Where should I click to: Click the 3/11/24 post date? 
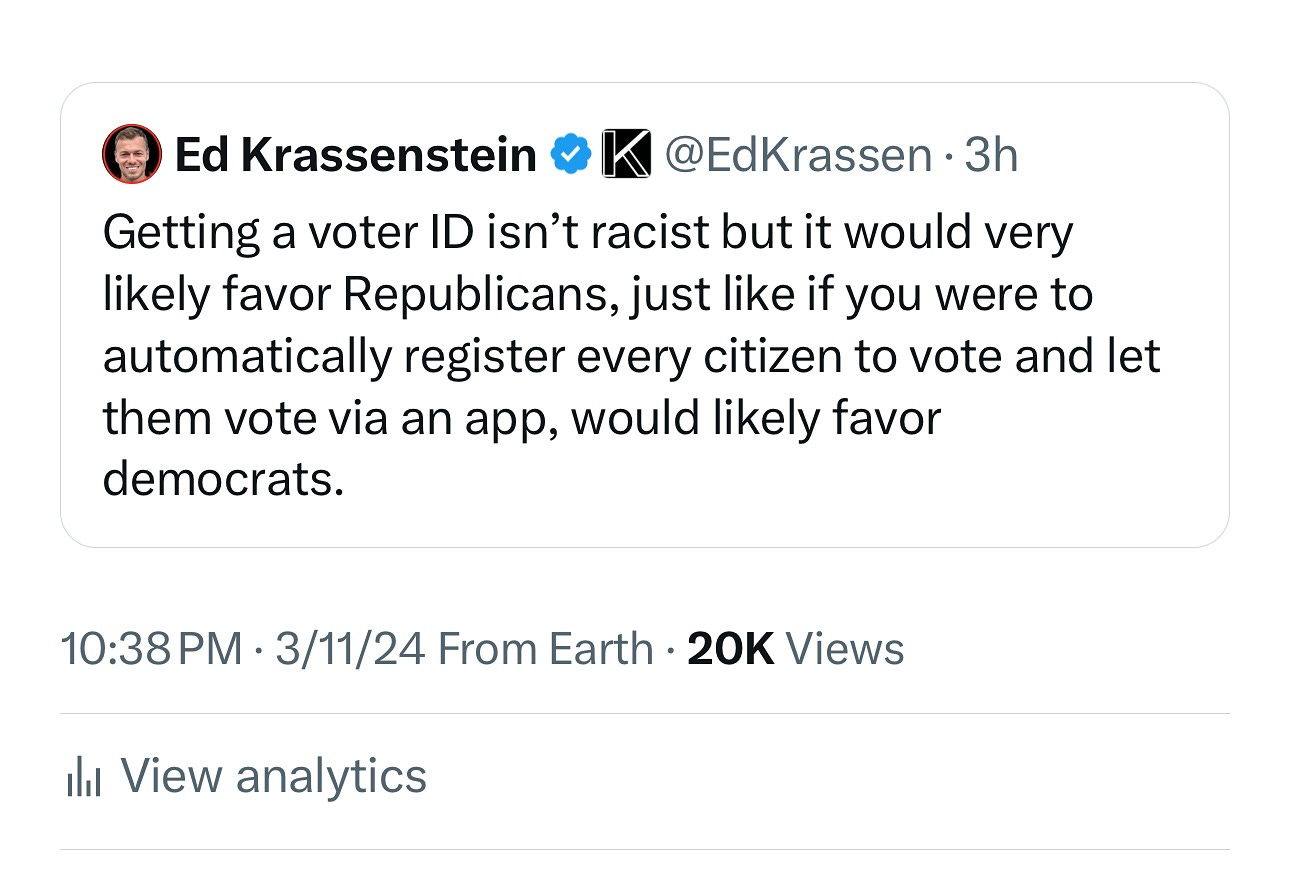pos(349,649)
